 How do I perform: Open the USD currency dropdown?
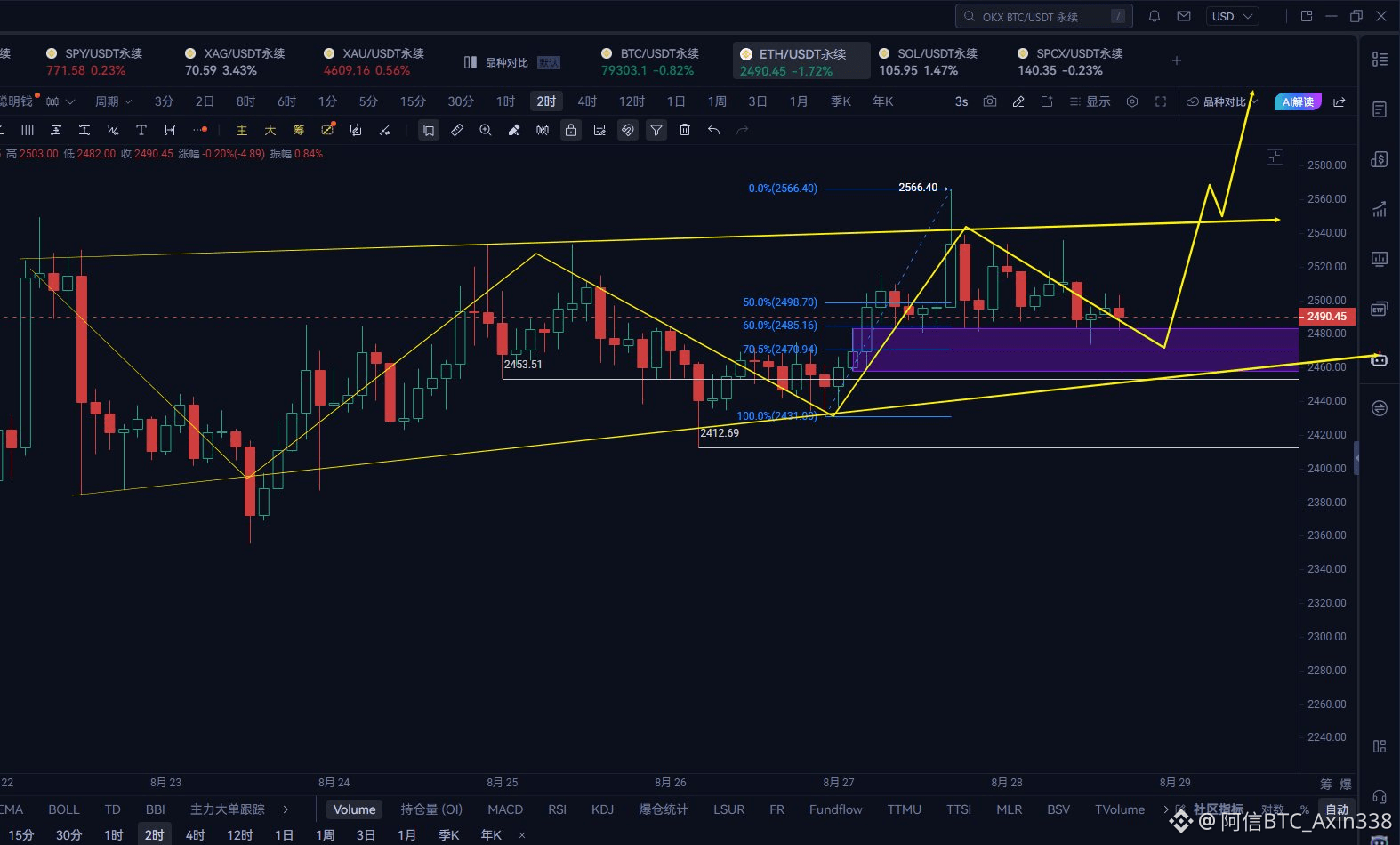click(x=1233, y=16)
